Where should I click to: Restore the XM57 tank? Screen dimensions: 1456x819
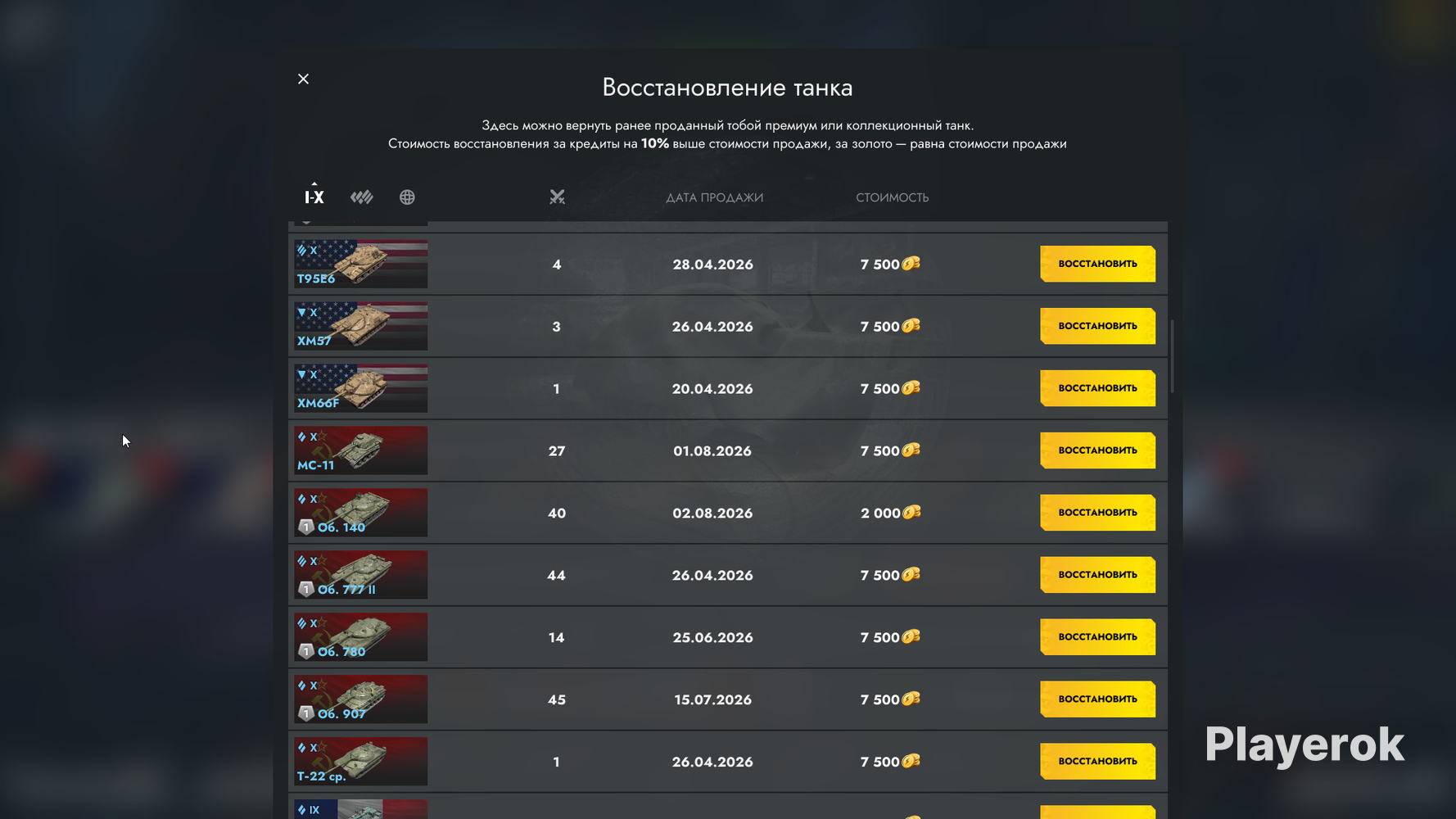click(x=1097, y=326)
